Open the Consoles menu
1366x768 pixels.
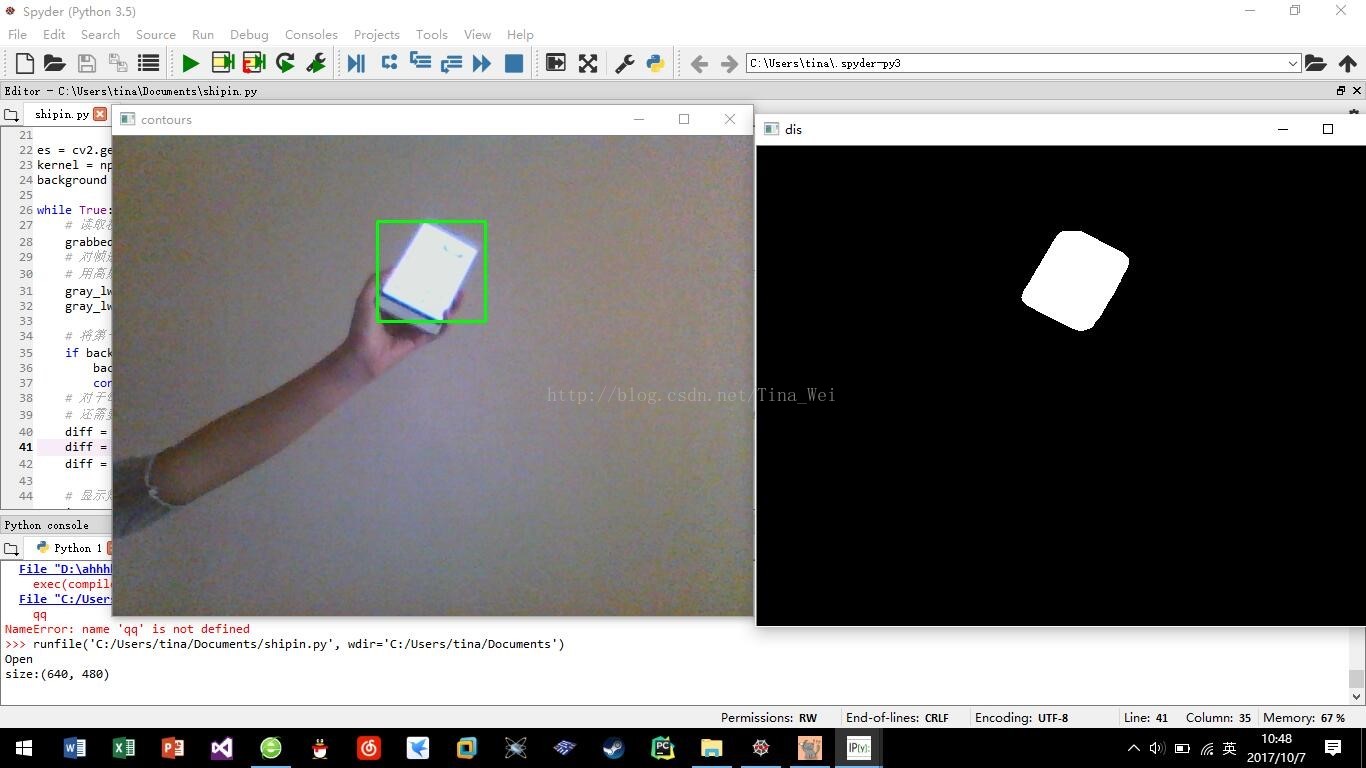pyautogui.click(x=311, y=34)
